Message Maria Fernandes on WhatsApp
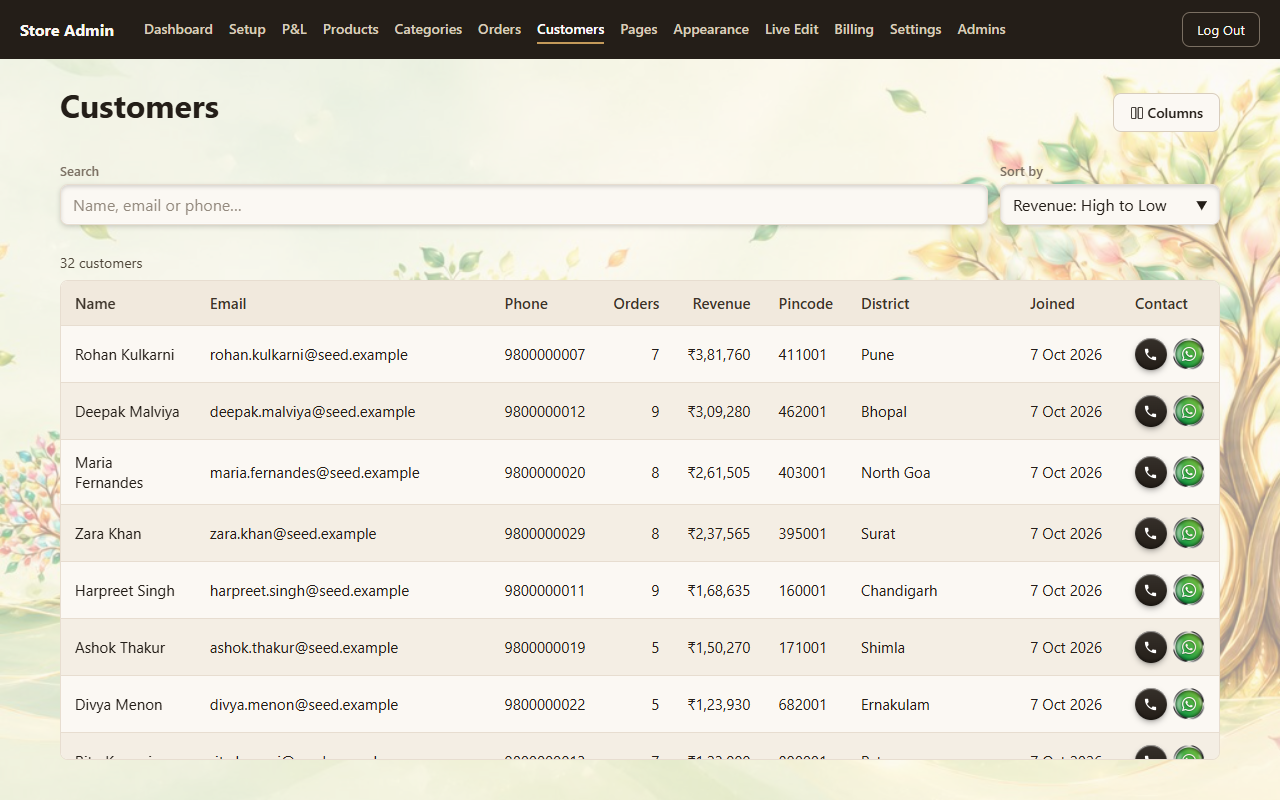 [x=1189, y=472]
